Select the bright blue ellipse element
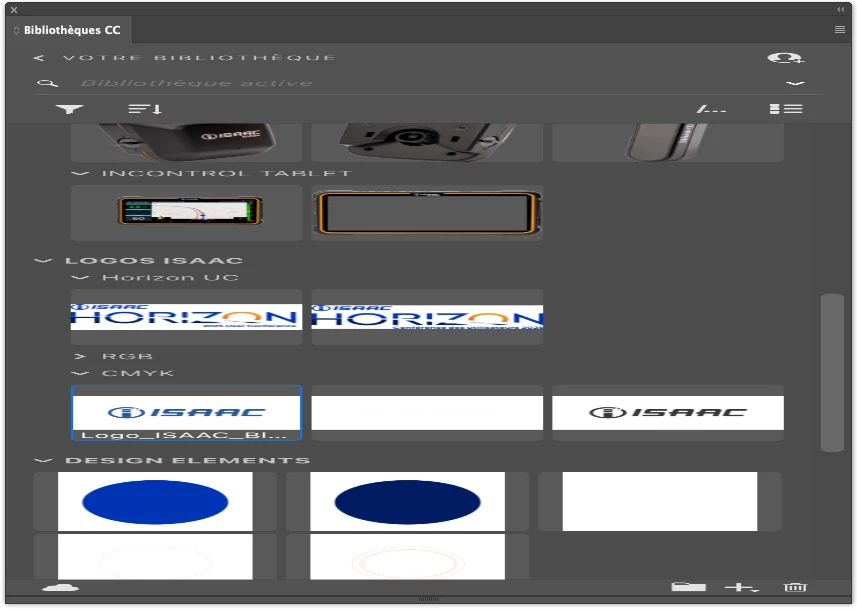 pos(155,501)
